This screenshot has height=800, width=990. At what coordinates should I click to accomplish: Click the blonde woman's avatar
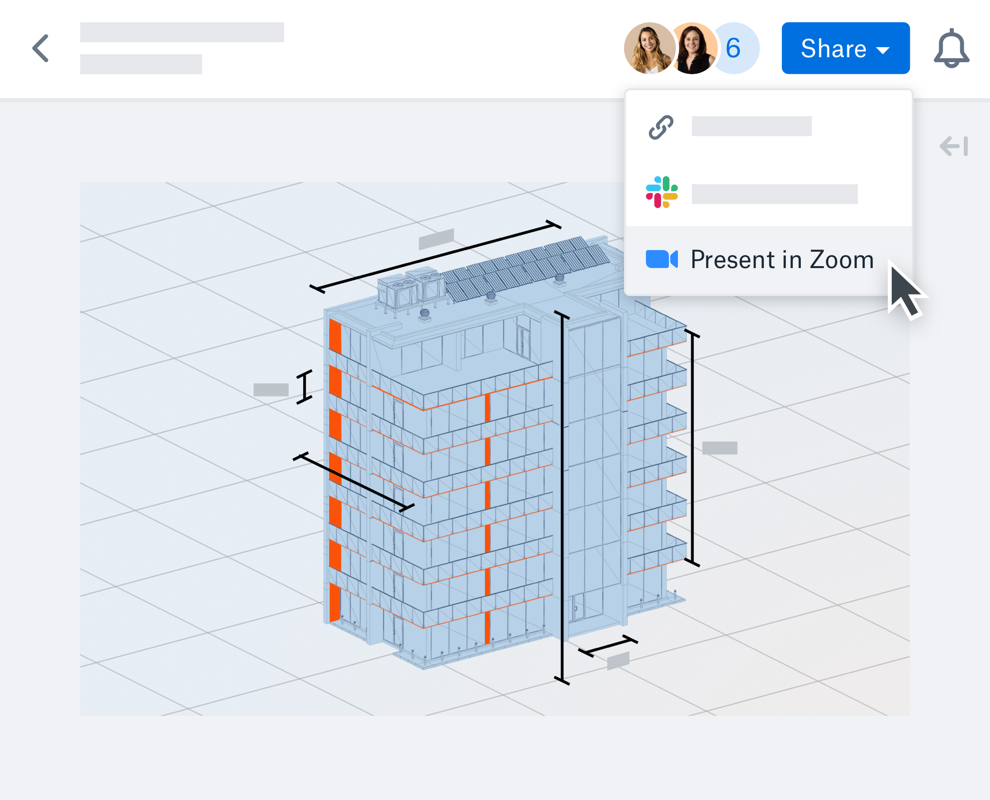[x=648, y=48]
